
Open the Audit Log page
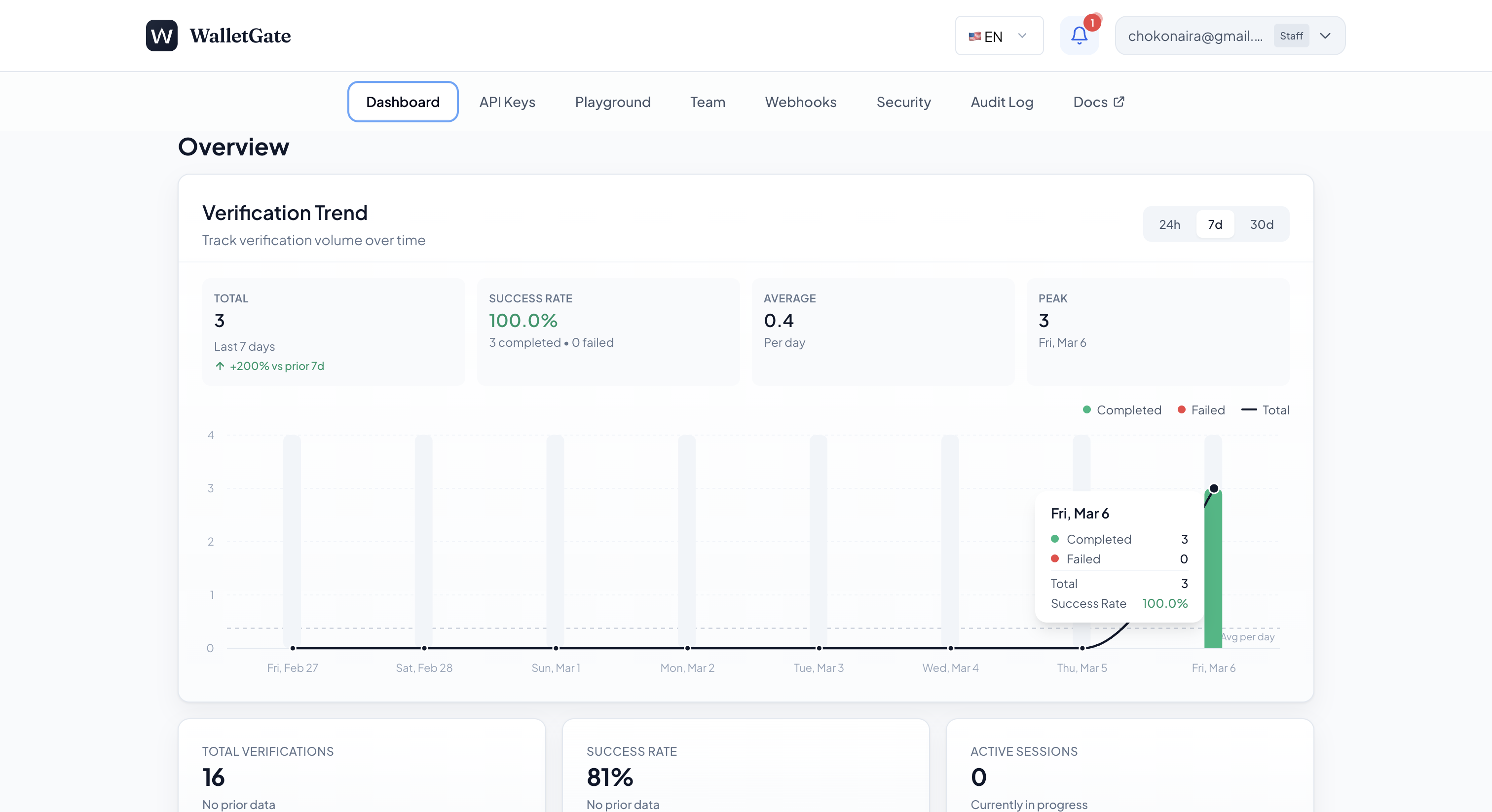click(1002, 102)
